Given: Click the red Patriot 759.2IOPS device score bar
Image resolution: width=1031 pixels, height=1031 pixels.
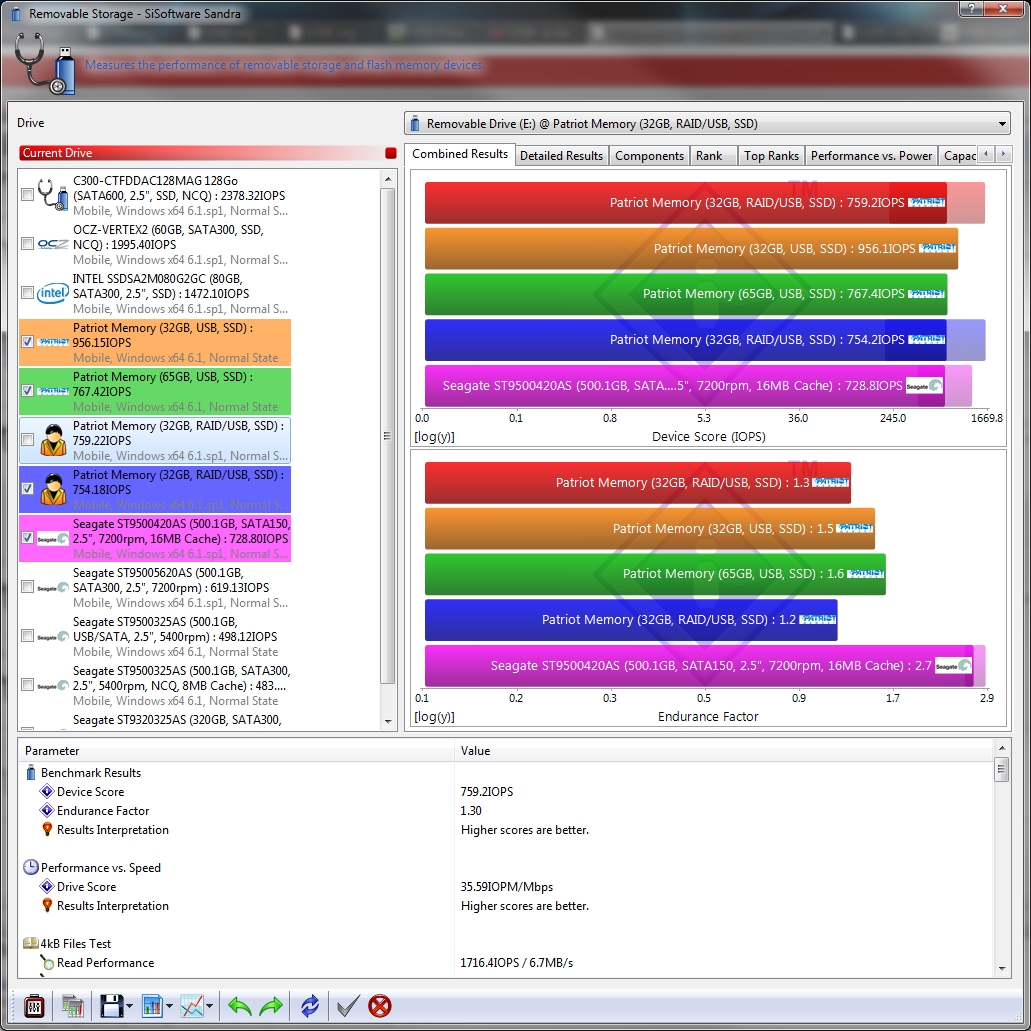Looking at the screenshot, I should (685, 203).
